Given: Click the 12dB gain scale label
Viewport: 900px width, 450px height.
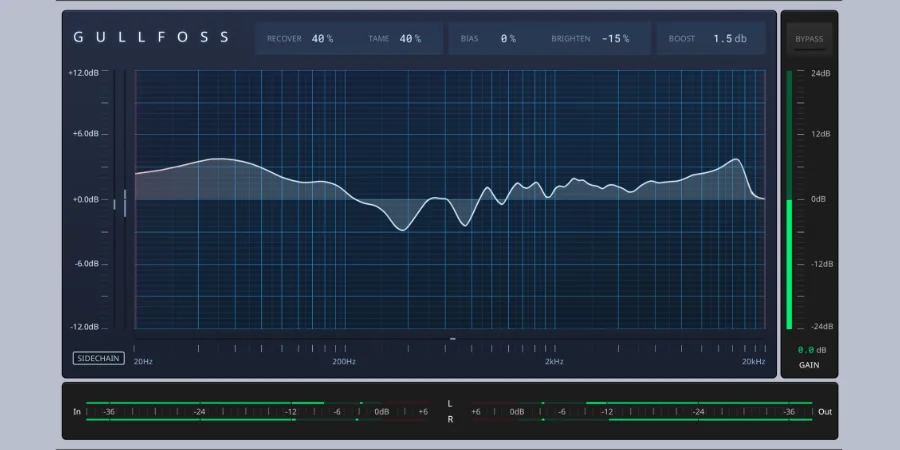Looking at the screenshot, I should [x=821, y=134].
